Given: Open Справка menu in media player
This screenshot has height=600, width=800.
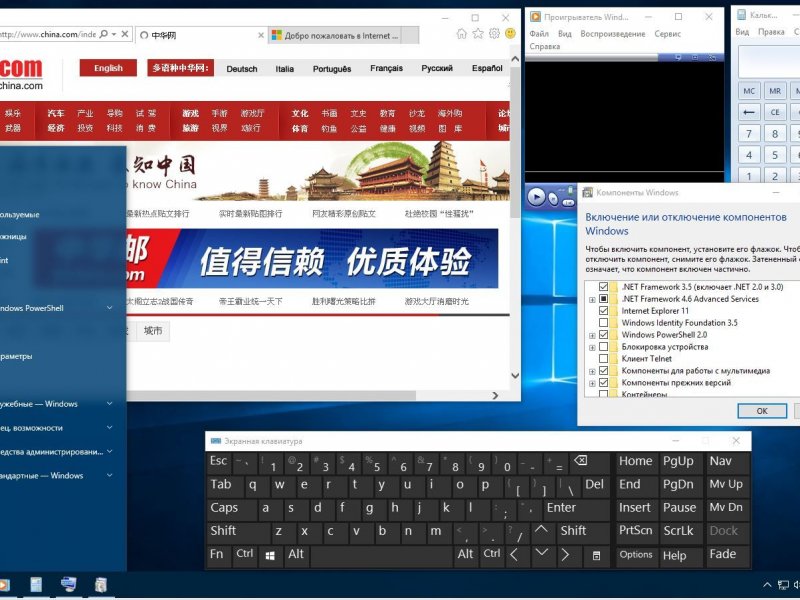Looking at the screenshot, I should [544, 46].
